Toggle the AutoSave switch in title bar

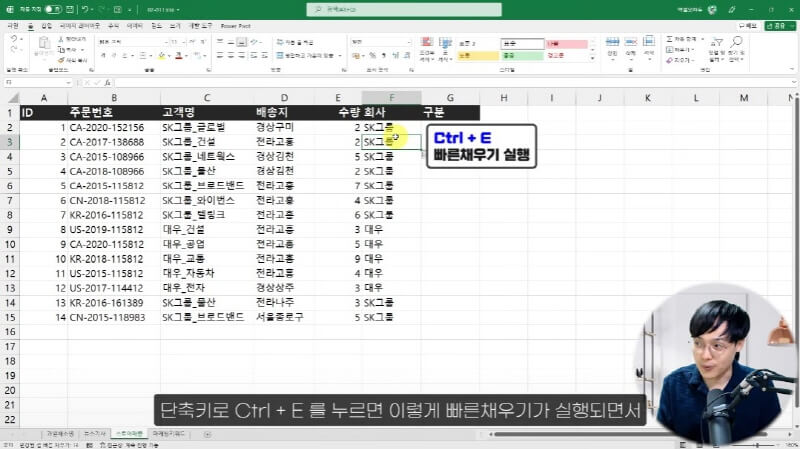coord(53,9)
